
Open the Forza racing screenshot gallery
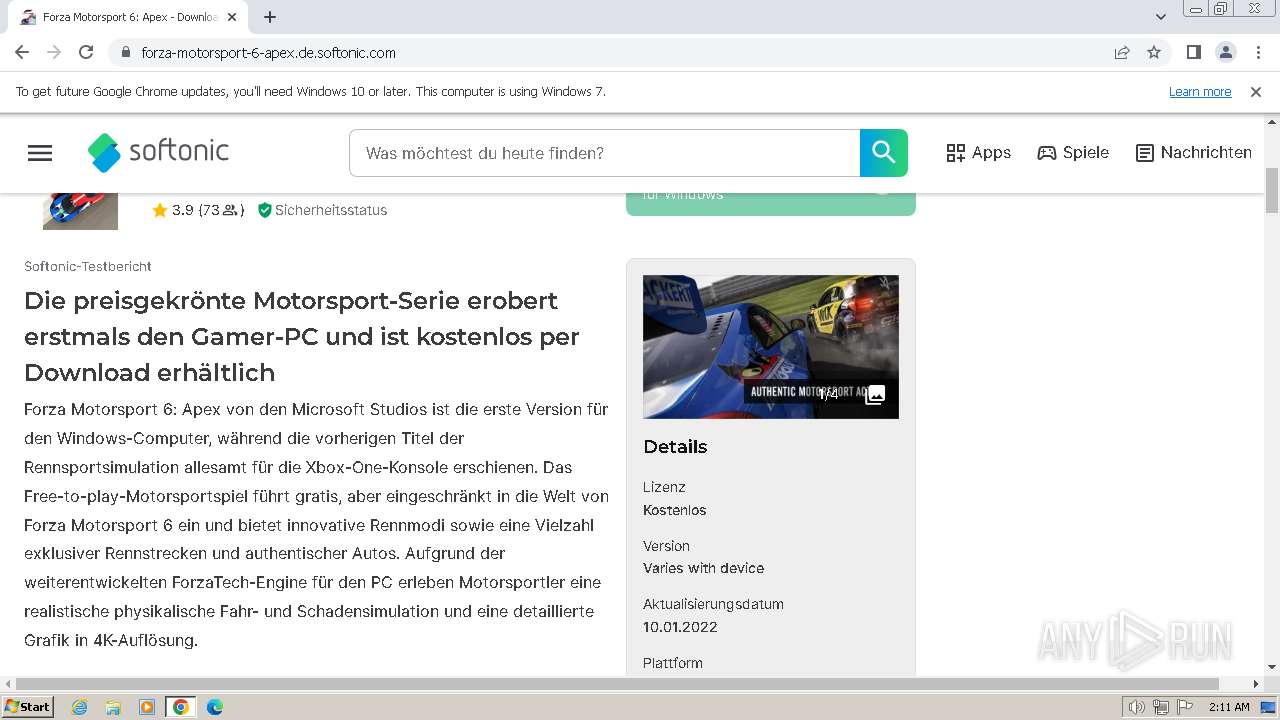pos(771,347)
